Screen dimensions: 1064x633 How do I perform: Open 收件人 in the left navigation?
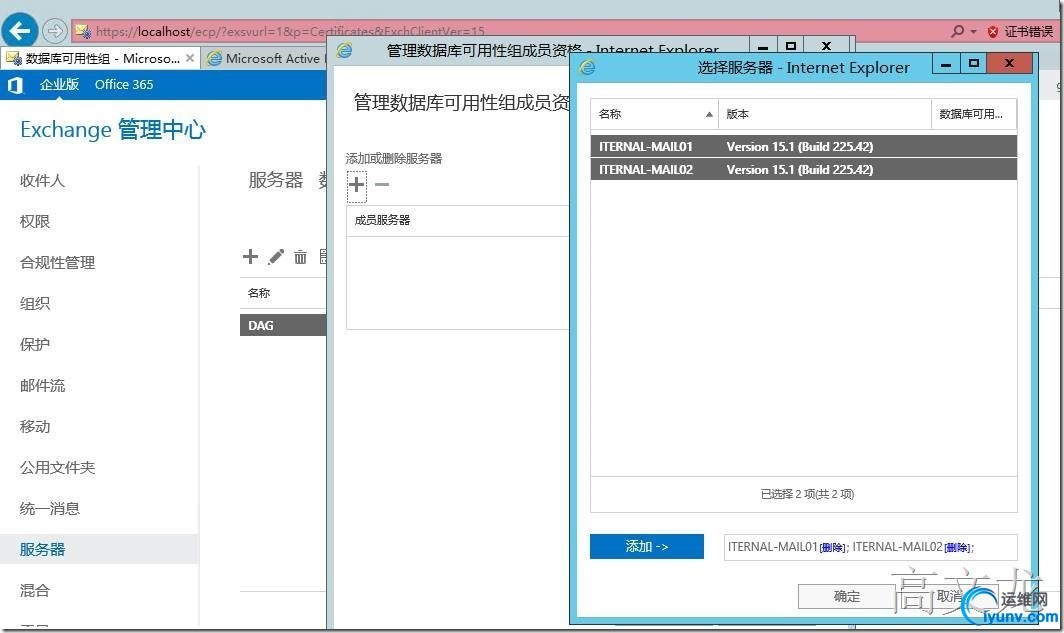[42, 180]
